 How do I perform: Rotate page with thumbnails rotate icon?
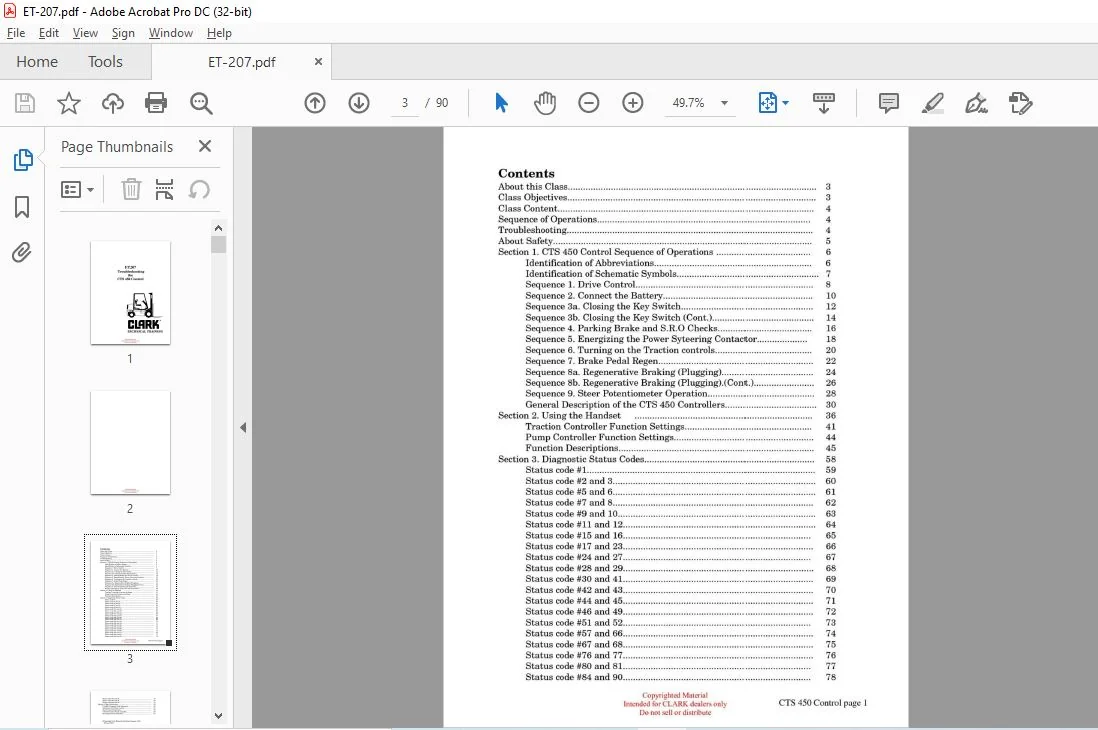(x=199, y=189)
